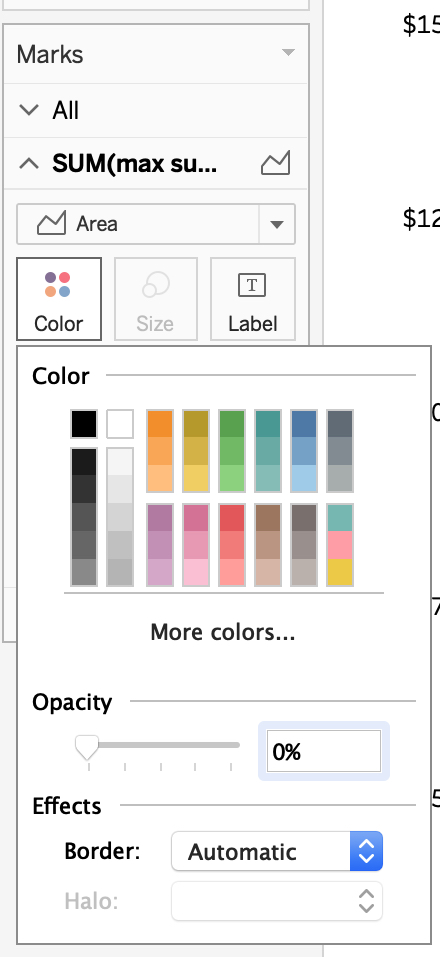Viewport: 440px width, 957px height.
Task: Click the opacity slider handle
Action: 87,747
